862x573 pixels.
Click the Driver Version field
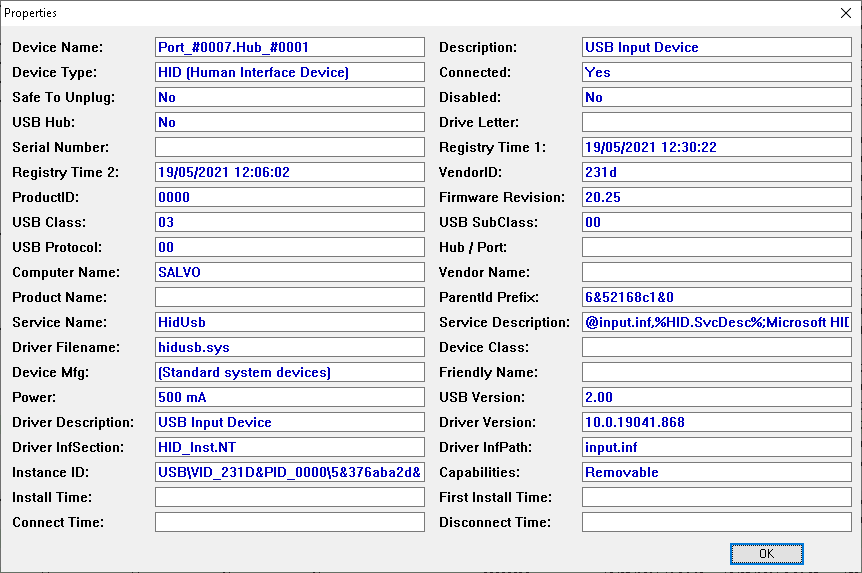point(717,422)
